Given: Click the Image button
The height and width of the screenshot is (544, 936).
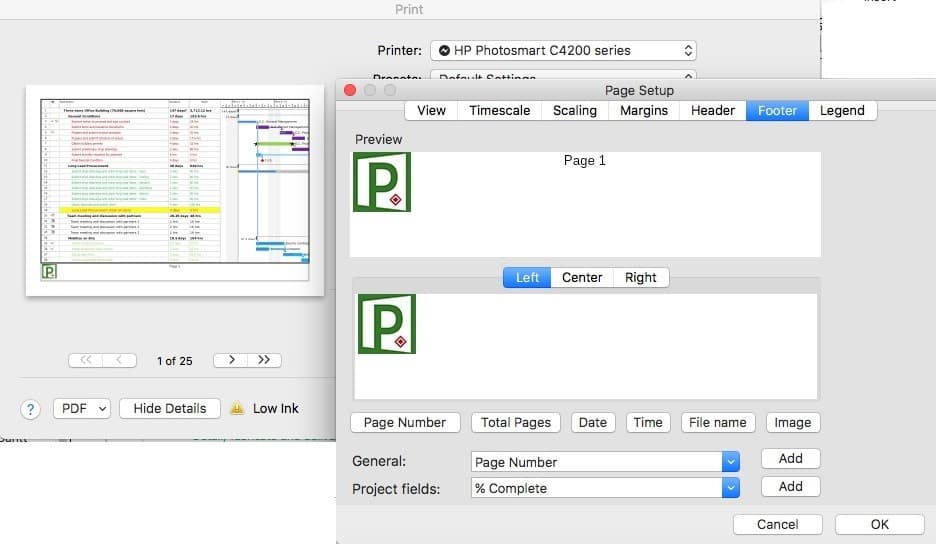Looking at the screenshot, I should click(x=793, y=423).
